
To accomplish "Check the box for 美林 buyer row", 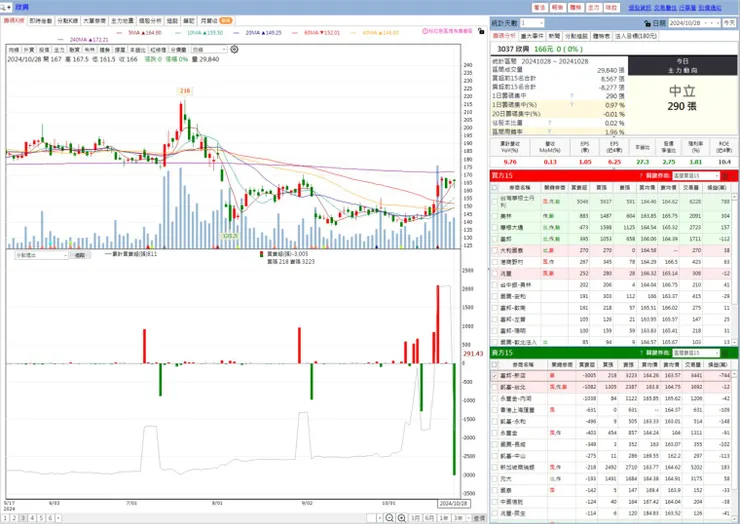I will click(x=495, y=216).
